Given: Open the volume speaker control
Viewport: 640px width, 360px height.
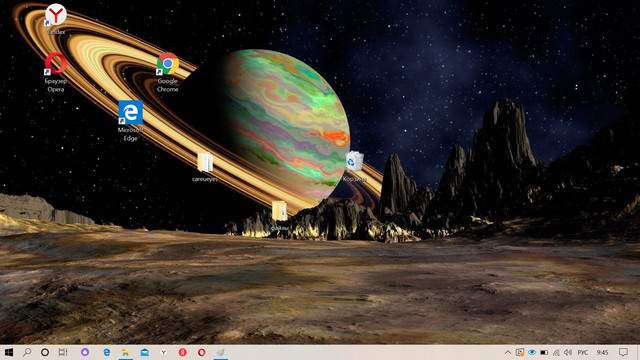Looking at the screenshot, I should click(568, 352).
